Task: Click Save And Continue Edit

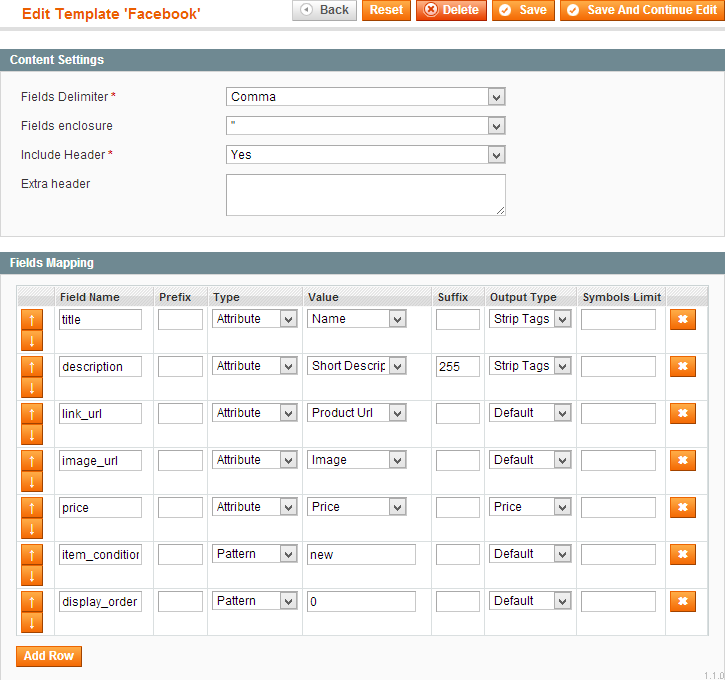Action: [x=642, y=10]
